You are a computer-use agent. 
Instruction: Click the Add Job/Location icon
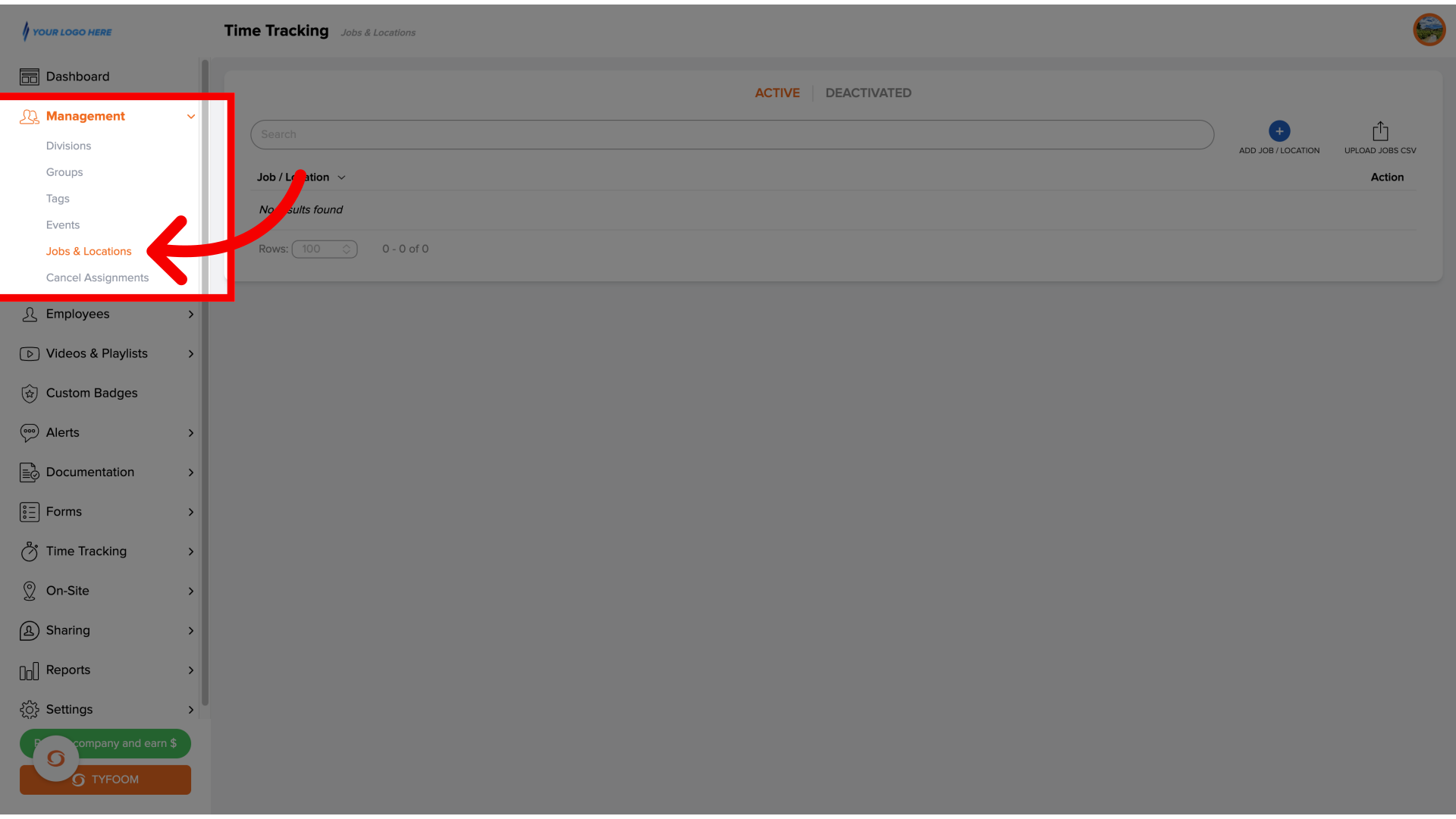pos(1279,130)
